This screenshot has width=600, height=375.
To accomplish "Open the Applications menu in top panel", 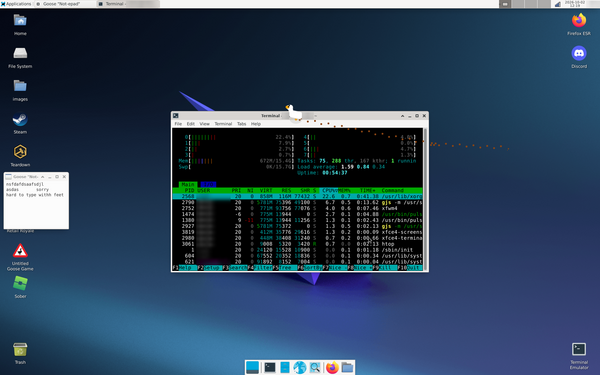I will [16, 4].
